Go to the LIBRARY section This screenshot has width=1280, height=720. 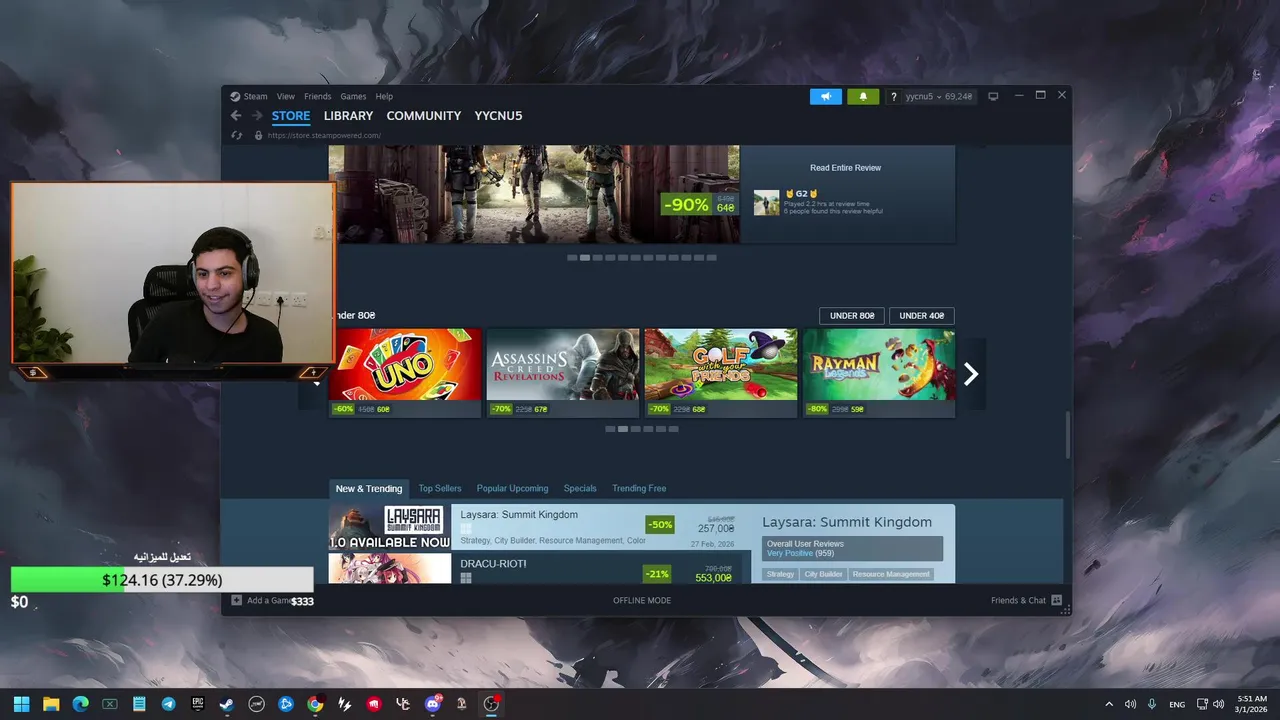click(348, 116)
